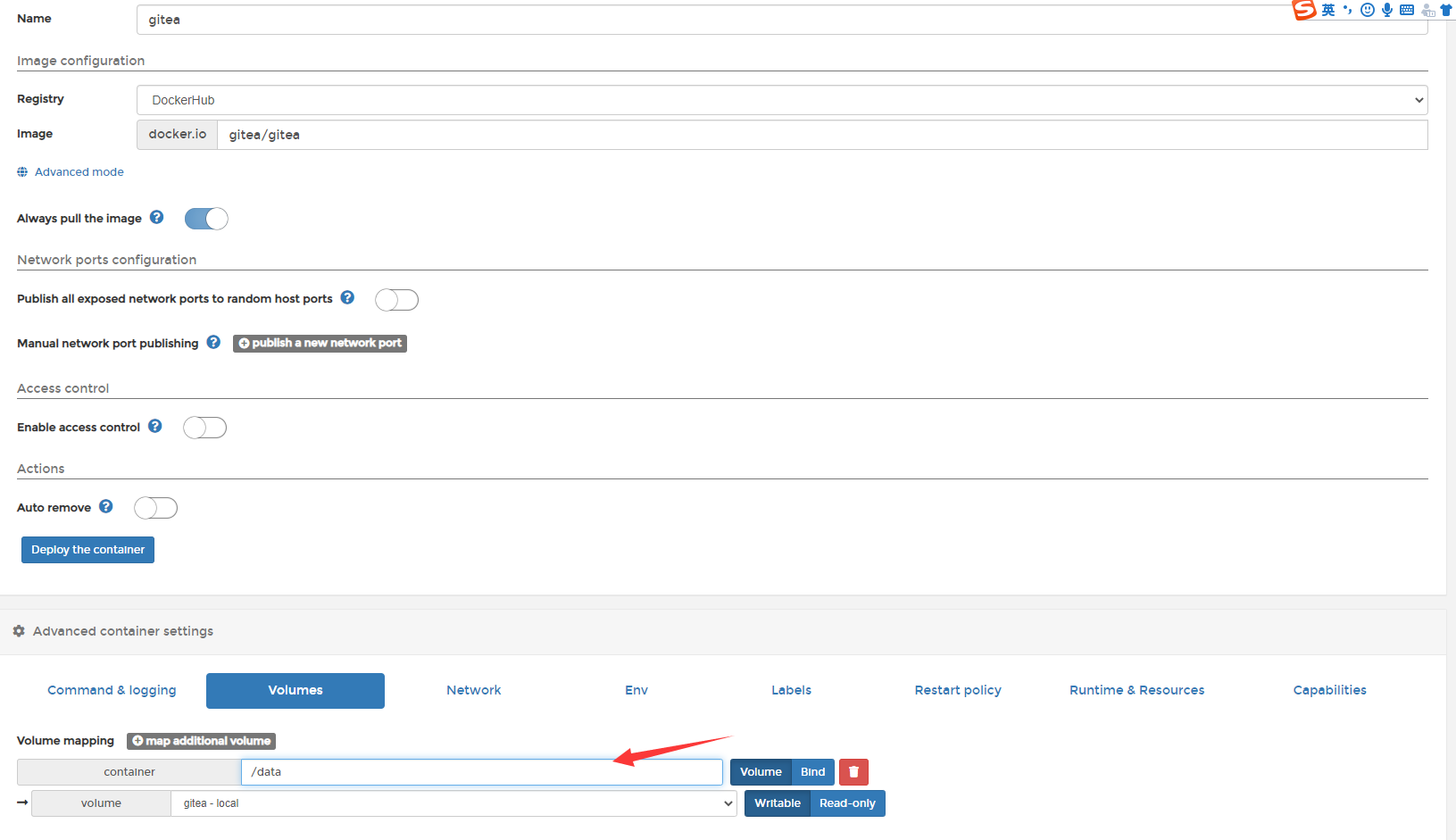
Task: Select the Volumes tab
Action: [295, 690]
